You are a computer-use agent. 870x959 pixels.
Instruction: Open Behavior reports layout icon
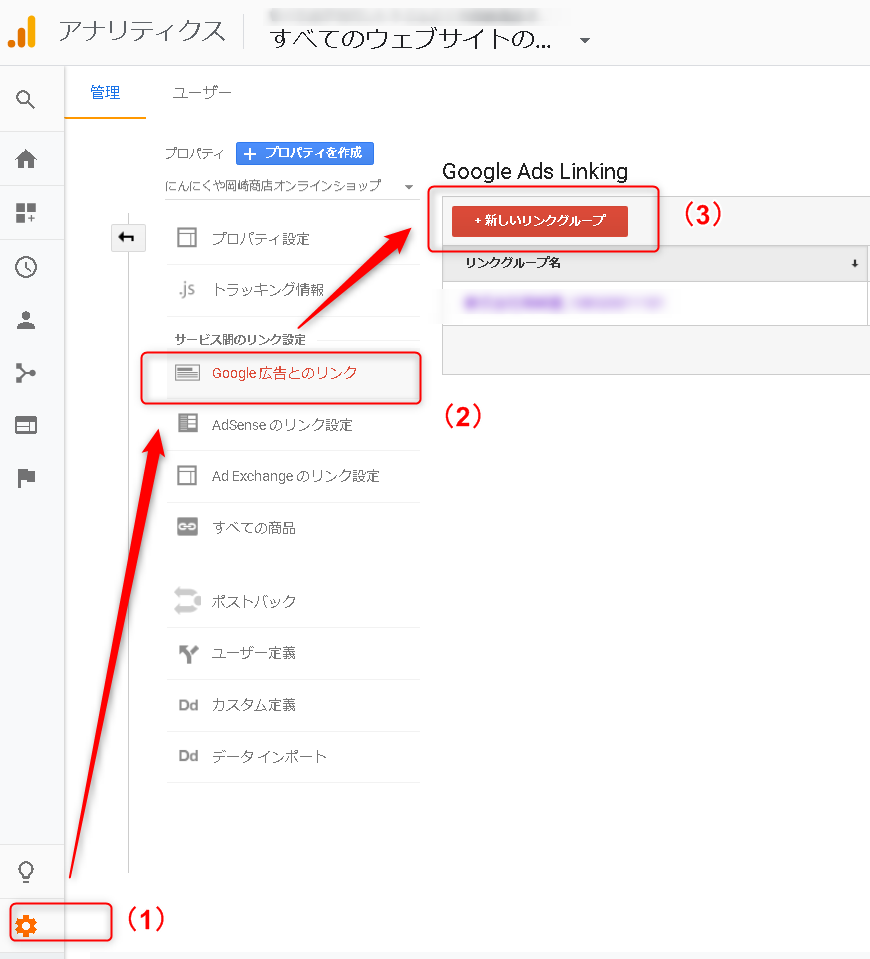[x=26, y=425]
